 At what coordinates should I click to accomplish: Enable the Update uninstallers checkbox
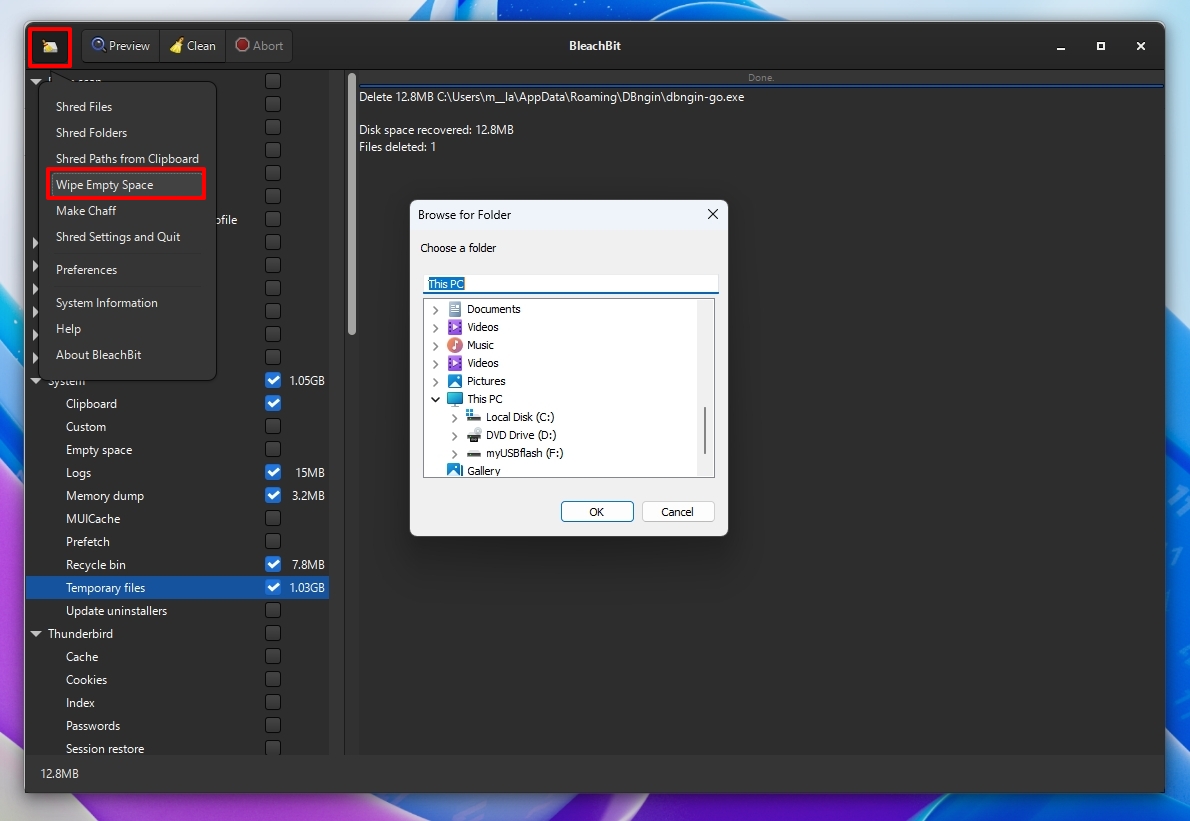tap(273, 610)
